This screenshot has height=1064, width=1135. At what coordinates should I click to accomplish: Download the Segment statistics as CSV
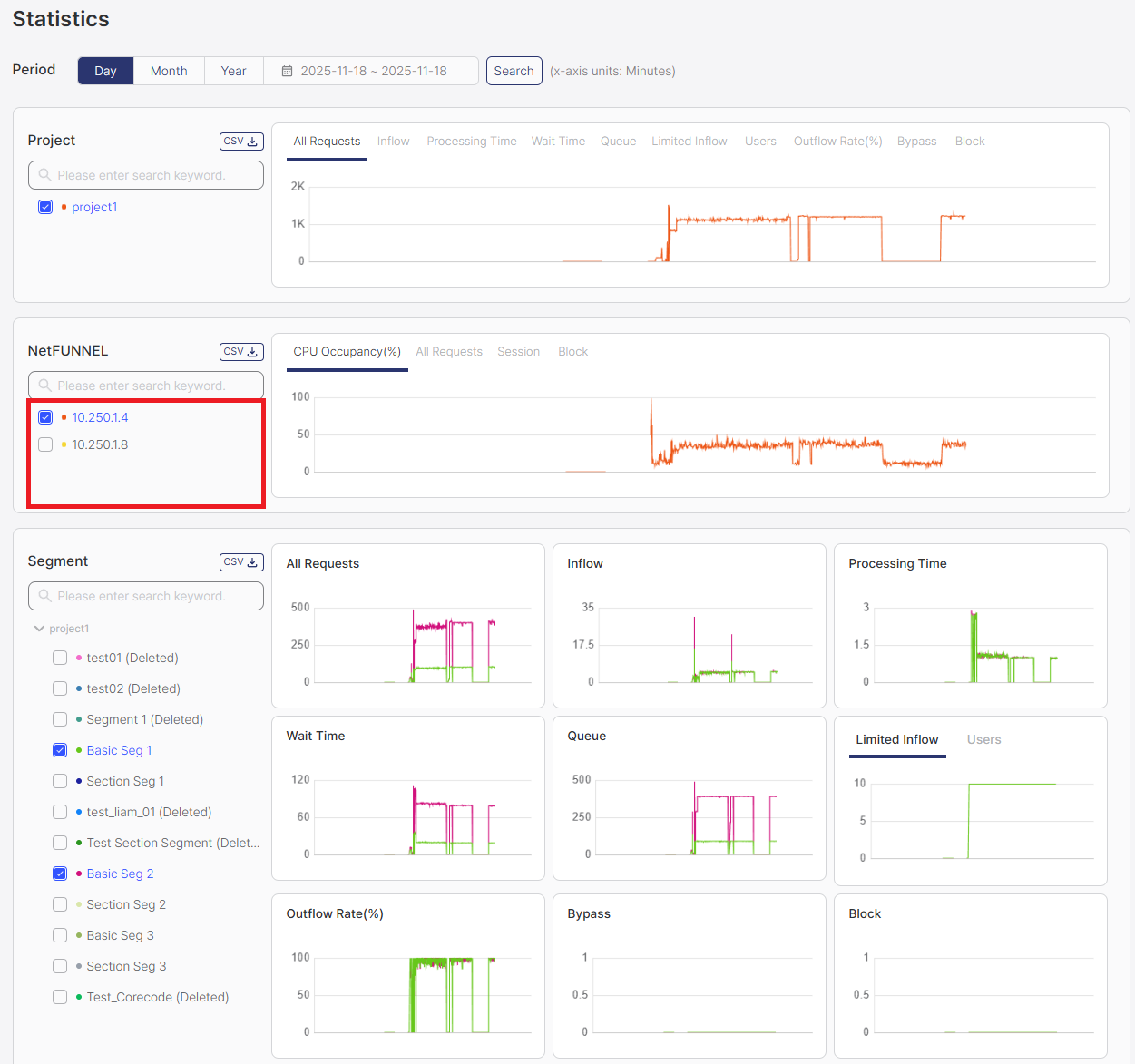pyautogui.click(x=240, y=561)
